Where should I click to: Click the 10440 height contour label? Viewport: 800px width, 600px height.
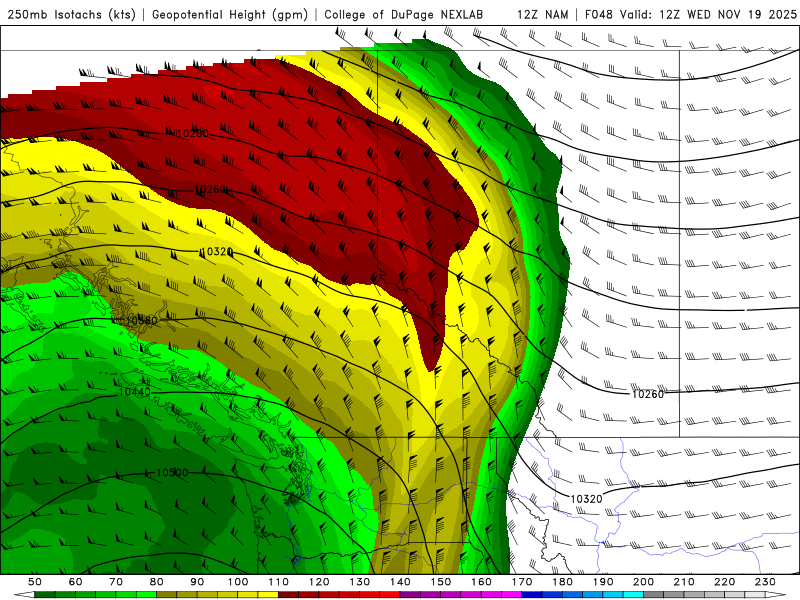[134, 392]
